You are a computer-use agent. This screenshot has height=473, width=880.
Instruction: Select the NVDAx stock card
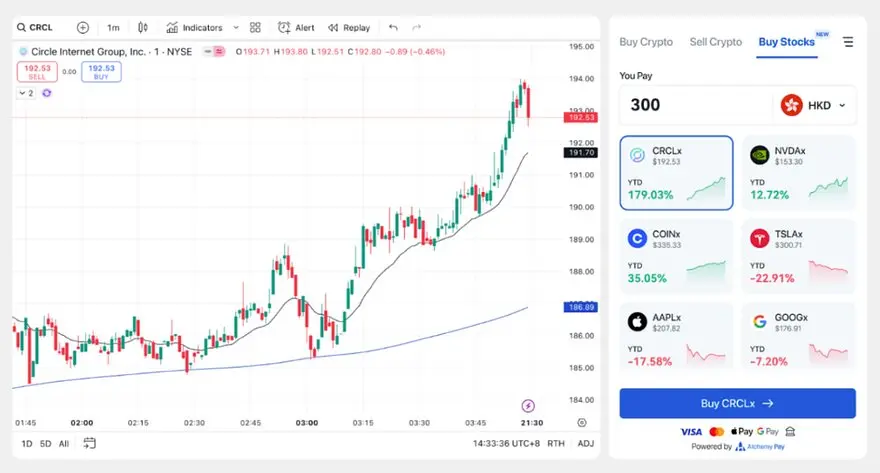point(799,173)
